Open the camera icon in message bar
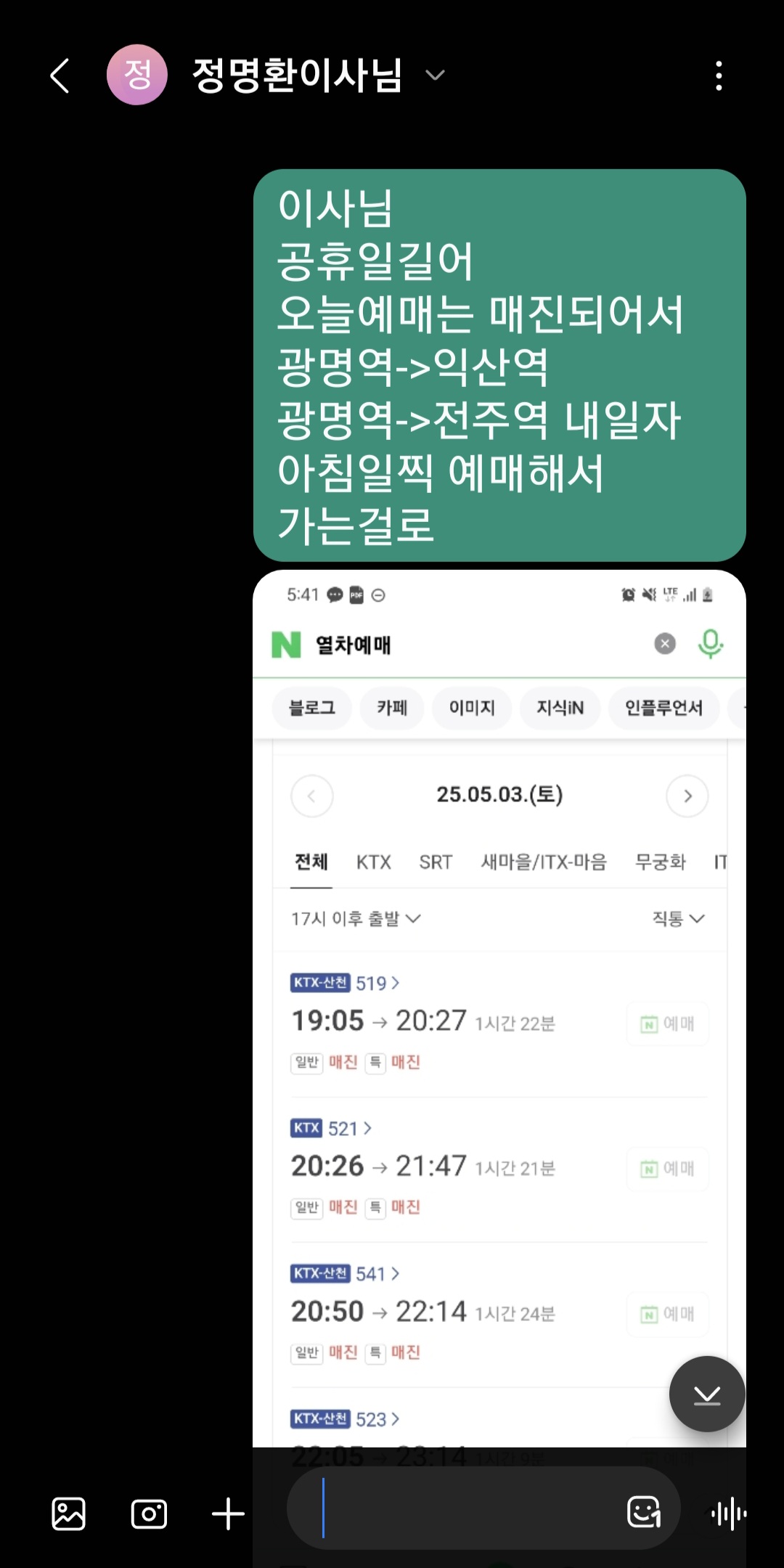The height and width of the screenshot is (1568, 784). 149,1514
